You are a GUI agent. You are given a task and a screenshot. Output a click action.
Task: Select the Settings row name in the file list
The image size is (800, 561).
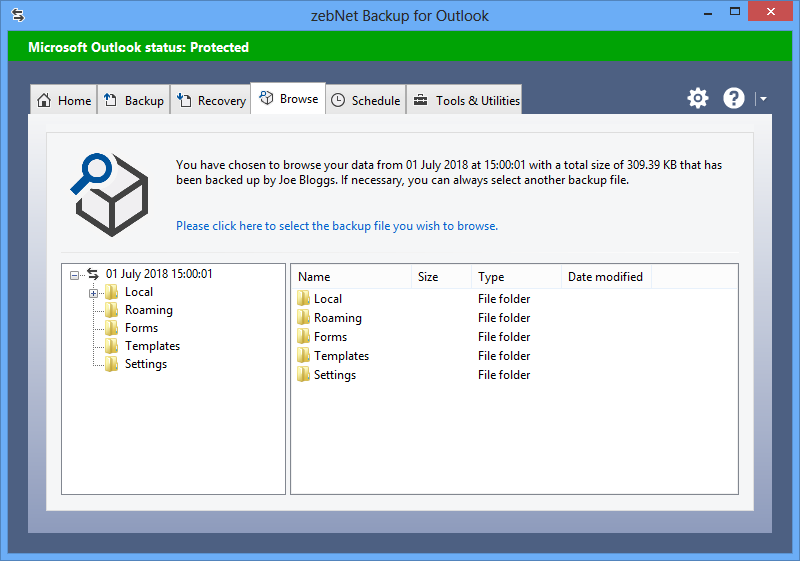[335, 375]
